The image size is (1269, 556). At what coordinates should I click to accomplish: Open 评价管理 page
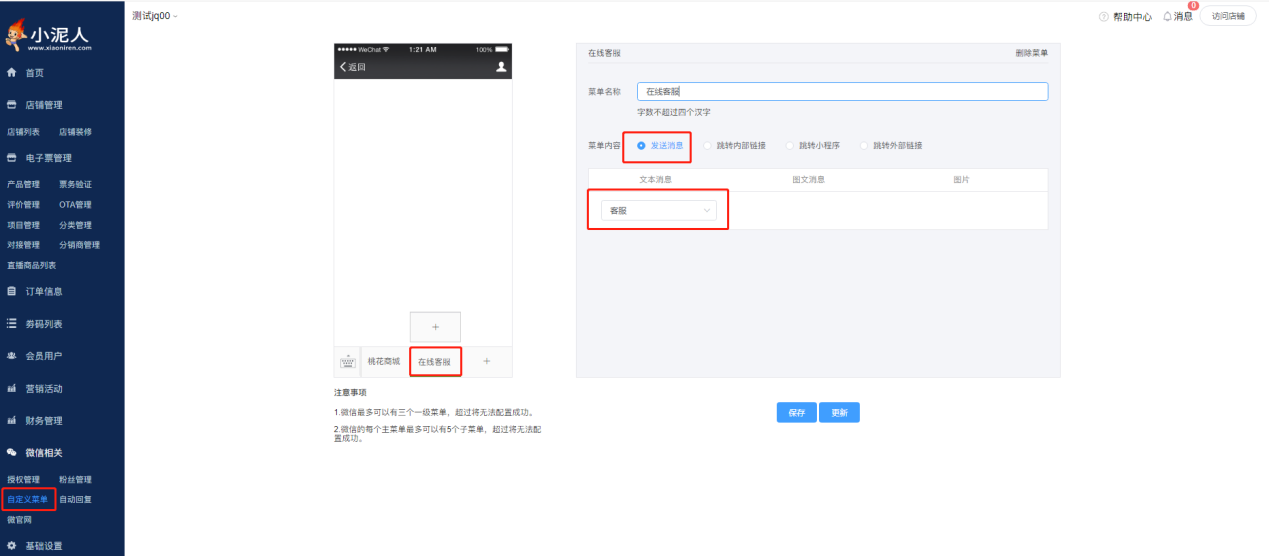click(x=23, y=205)
